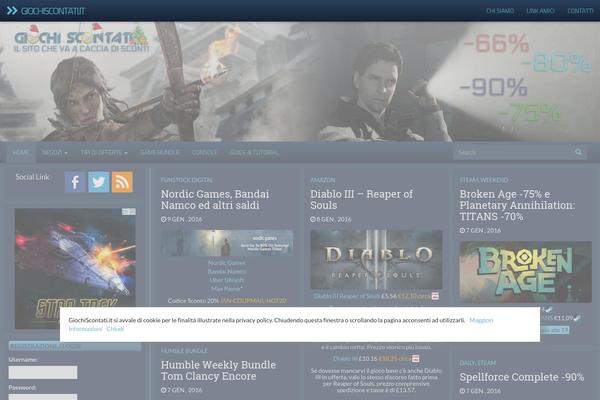Click the HUMBLE BUNDLE category link
The height and width of the screenshot is (400, 600).
pyautogui.click(x=184, y=351)
